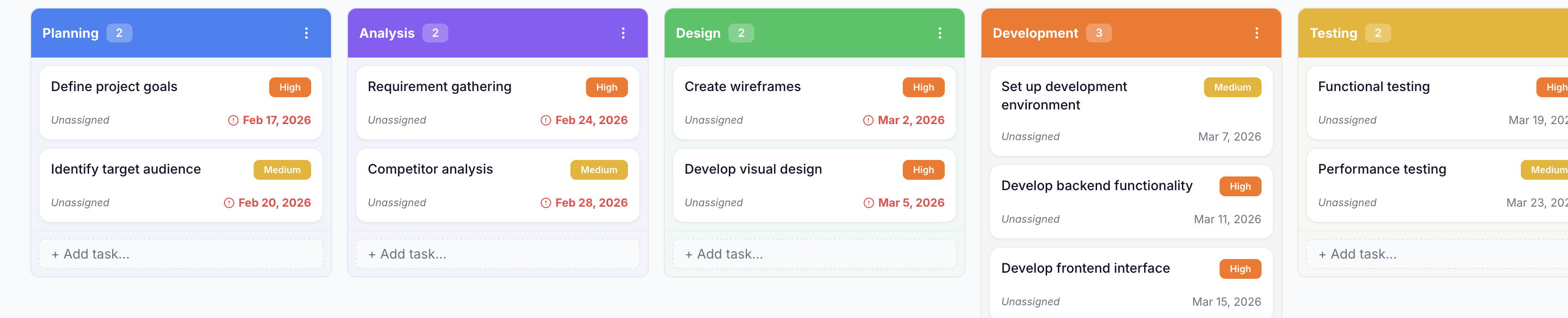Click Unassigned on Develop backend functionality

(x=1031, y=219)
